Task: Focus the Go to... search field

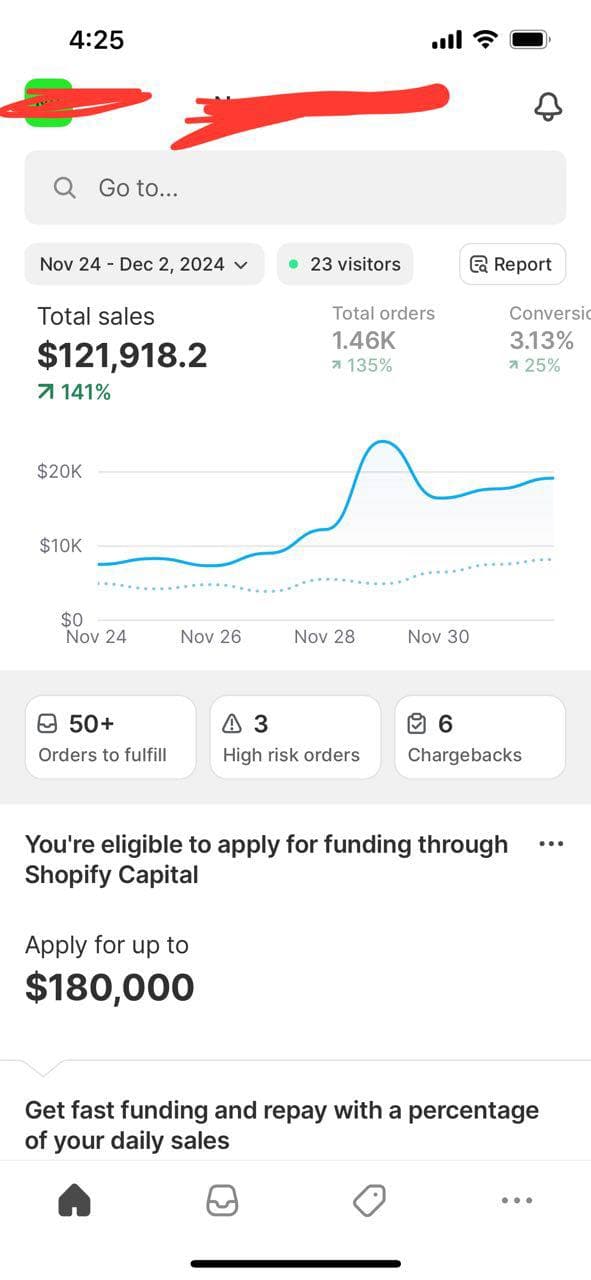Action: [295, 188]
